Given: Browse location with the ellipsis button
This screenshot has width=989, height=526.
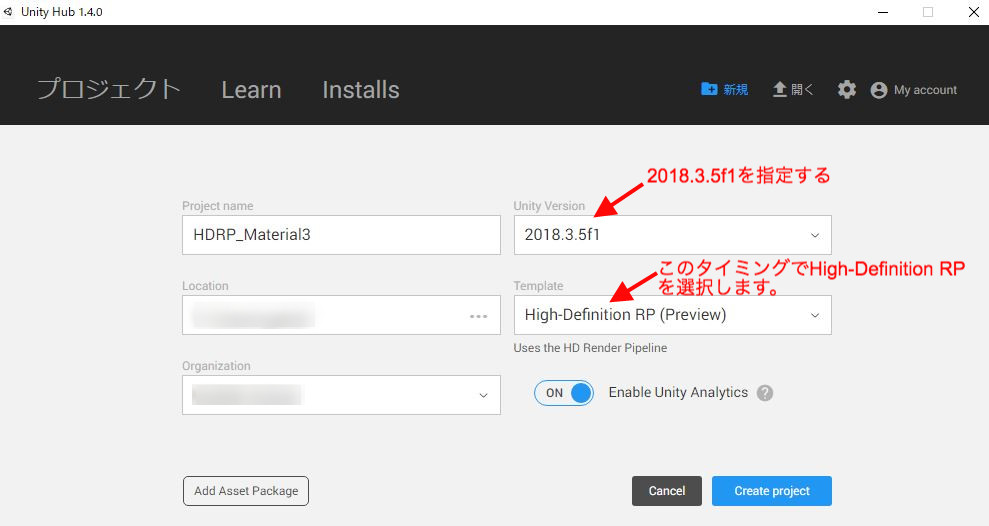Looking at the screenshot, I should click(x=479, y=316).
